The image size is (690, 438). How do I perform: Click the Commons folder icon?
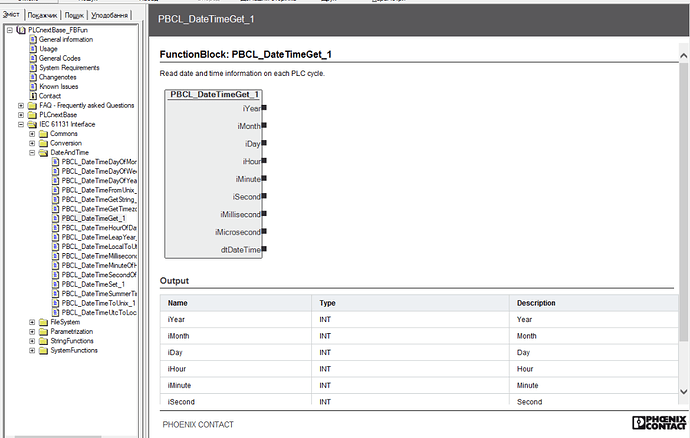point(43,134)
